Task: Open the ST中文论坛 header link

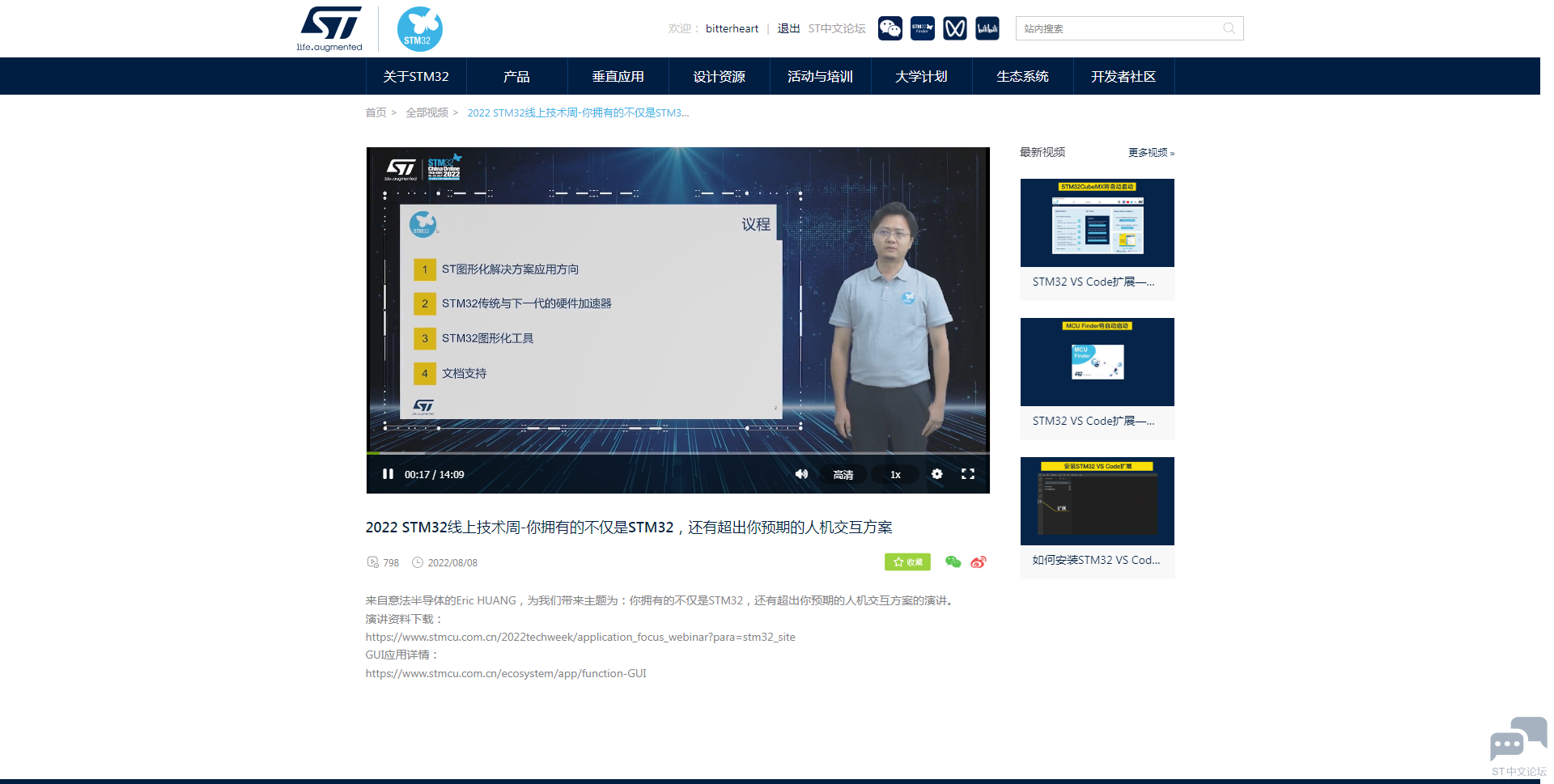Action: 837,28
